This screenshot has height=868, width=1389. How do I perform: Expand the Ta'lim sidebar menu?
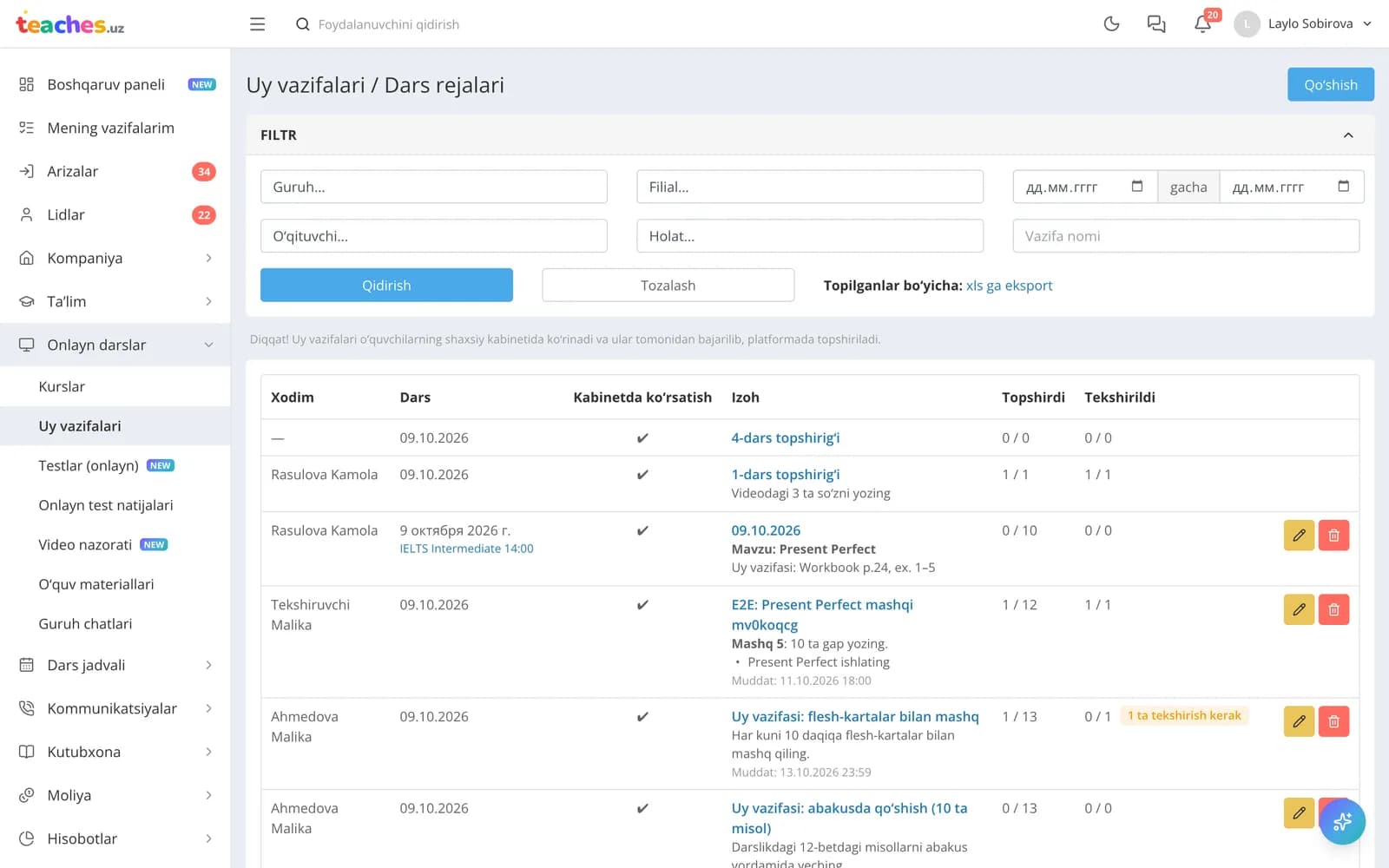tap(115, 301)
